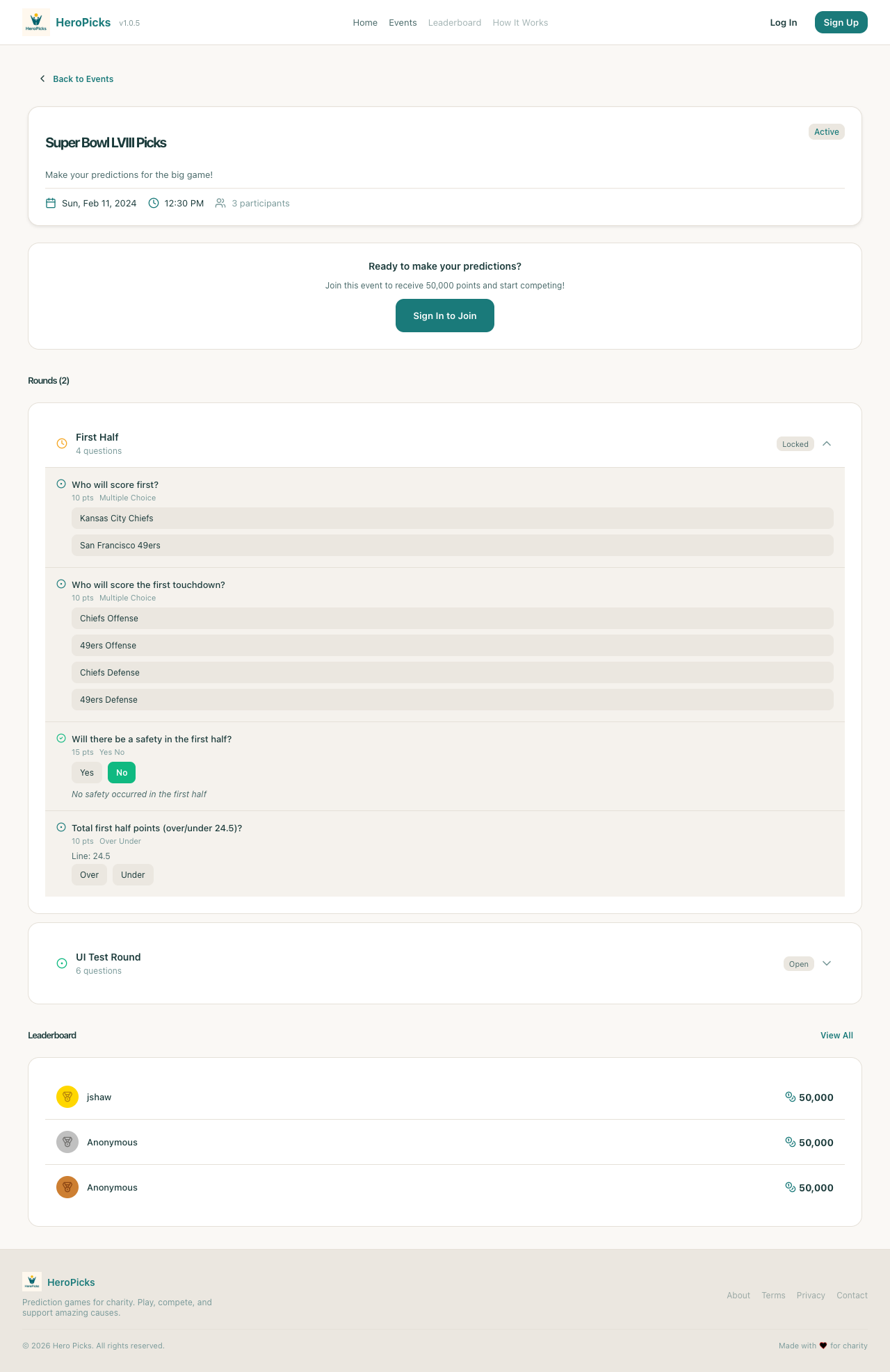Select Yes for the safety question
Screen dimensions: 890x1372
point(87,772)
